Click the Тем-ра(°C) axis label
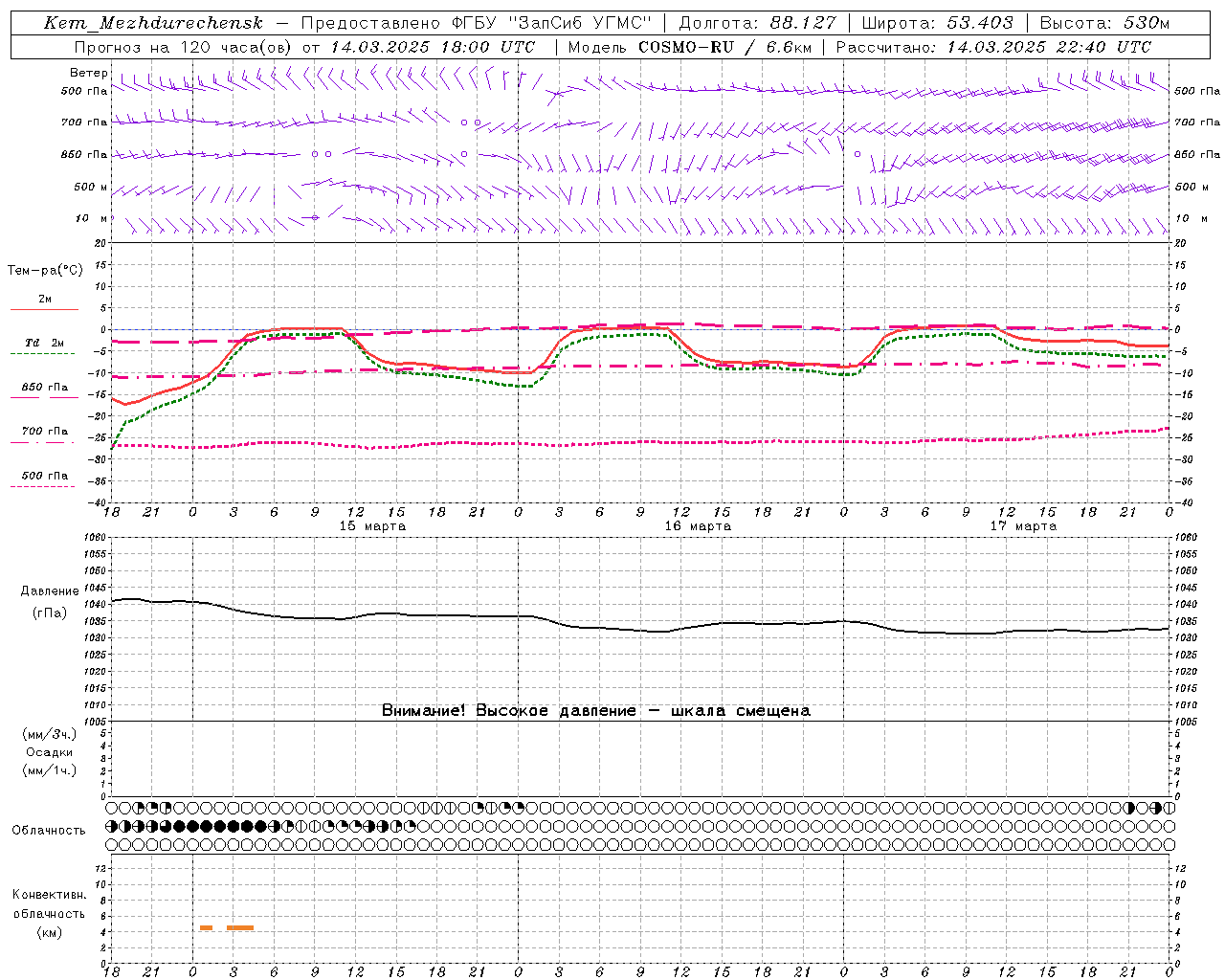 click(x=45, y=271)
